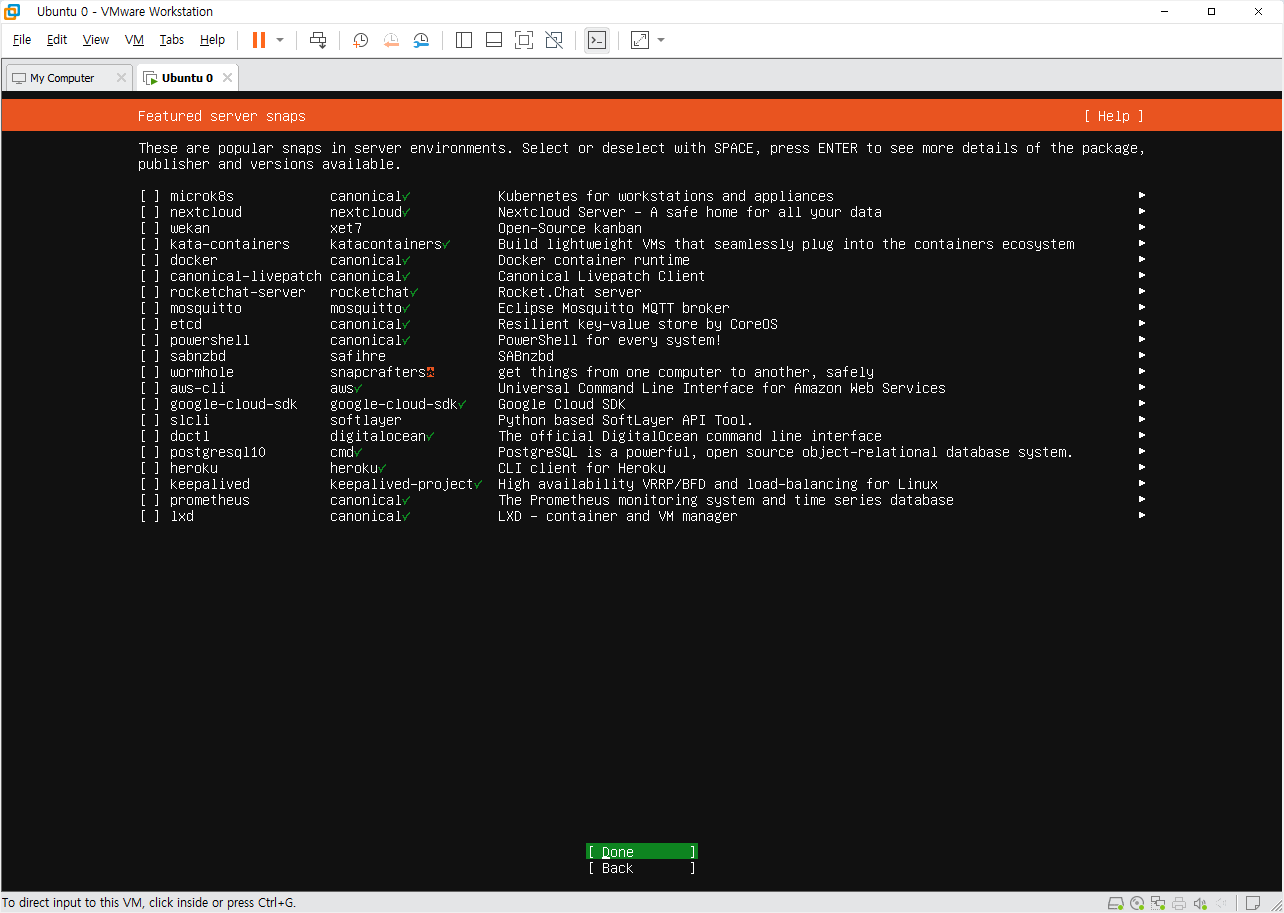1284x913 pixels.
Task: Click the stretch guest display icon
Action: click(640, 40)
